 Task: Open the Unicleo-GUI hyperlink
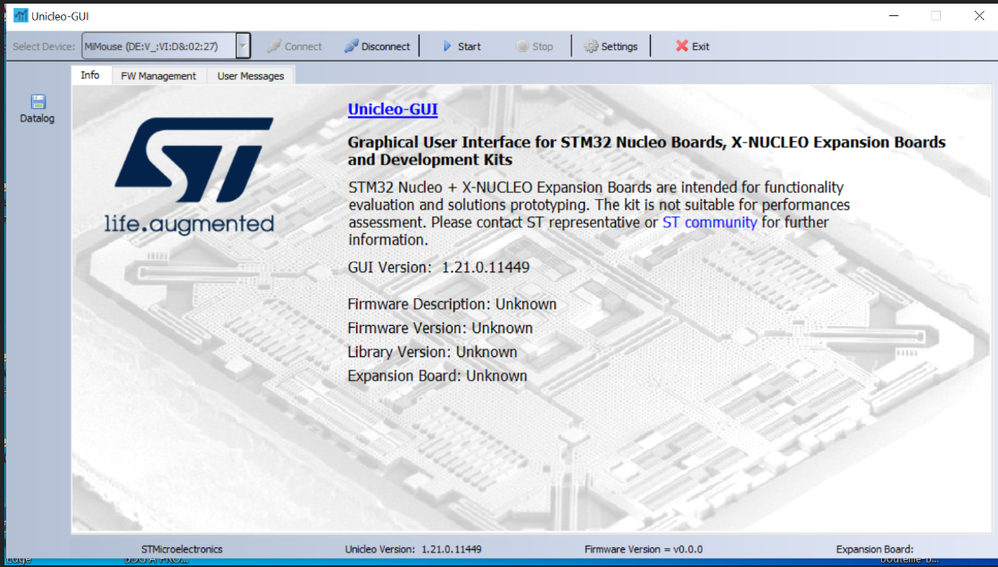pyautogui.click(x=393, y=109)
